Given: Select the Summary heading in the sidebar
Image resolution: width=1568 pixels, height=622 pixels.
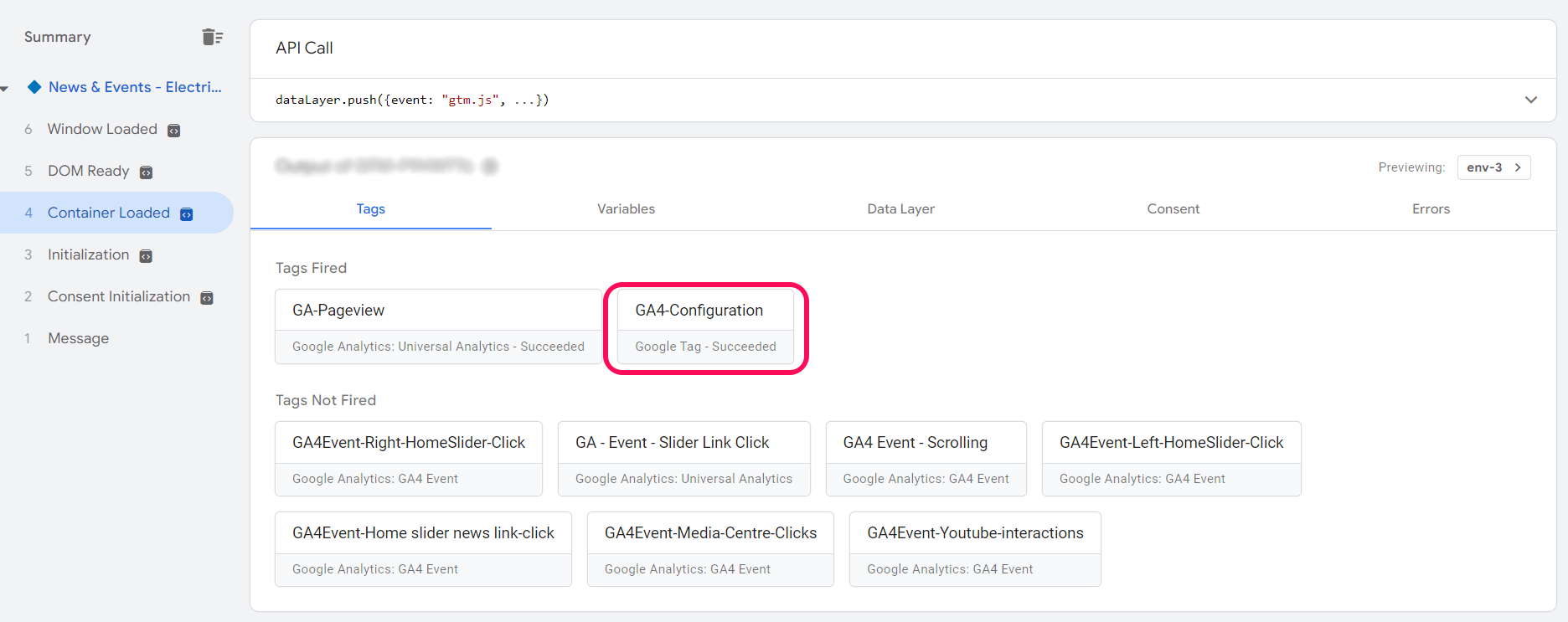Looking at the screenshot, I should pyautogui.click(x=58, y=37).
